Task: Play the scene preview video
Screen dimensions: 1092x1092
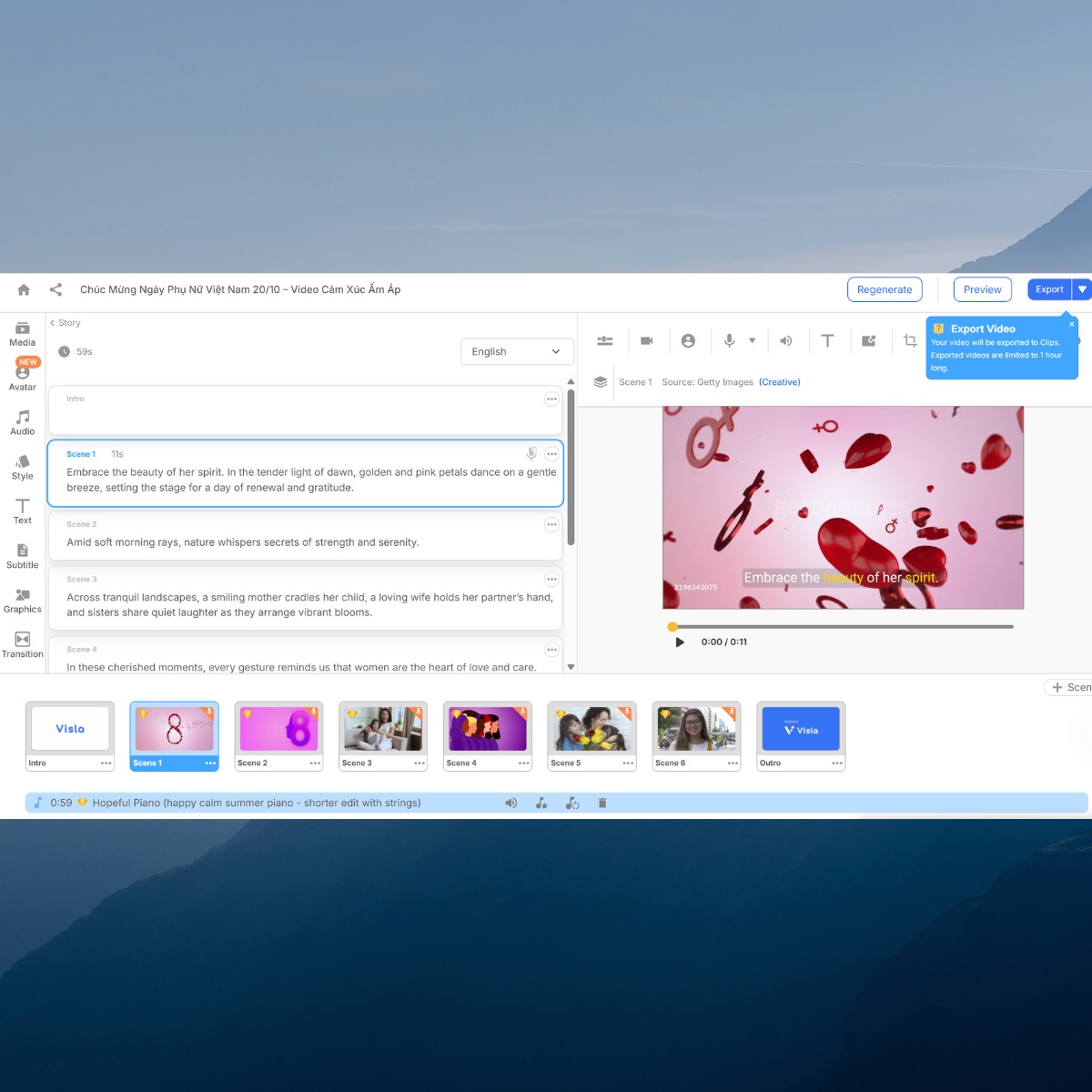Action: click(680, 642)
